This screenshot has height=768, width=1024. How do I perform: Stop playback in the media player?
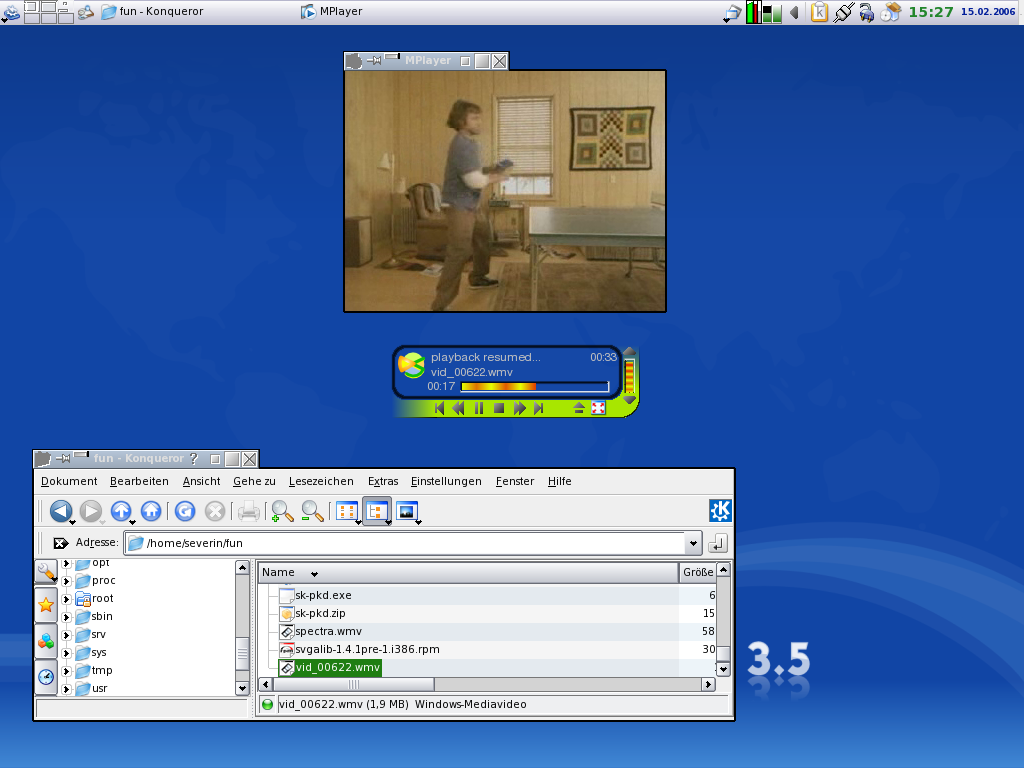(499, 408)
